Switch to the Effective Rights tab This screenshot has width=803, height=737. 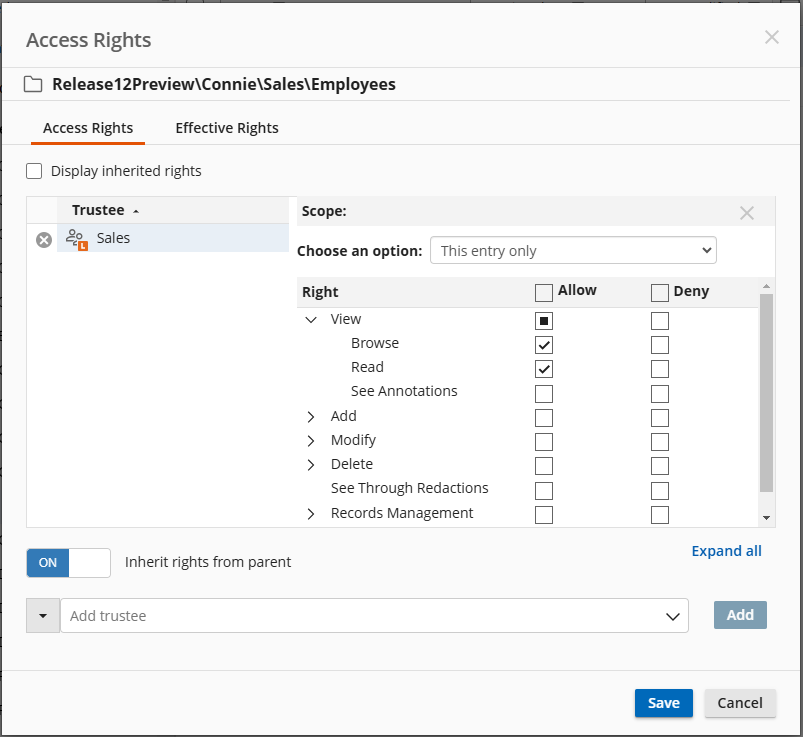[227, 128]
